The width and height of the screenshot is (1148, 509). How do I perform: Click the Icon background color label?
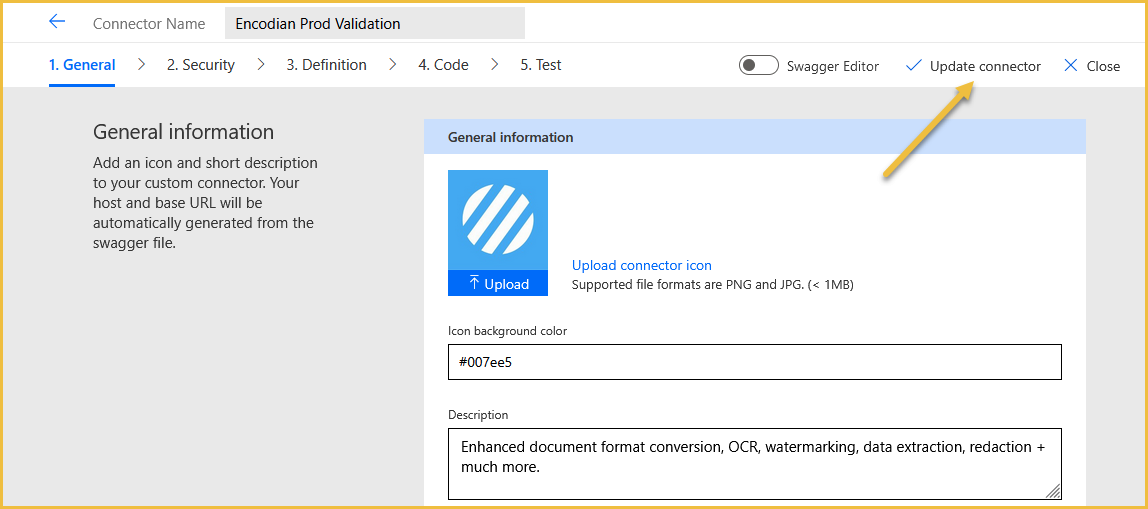(507, 330)
